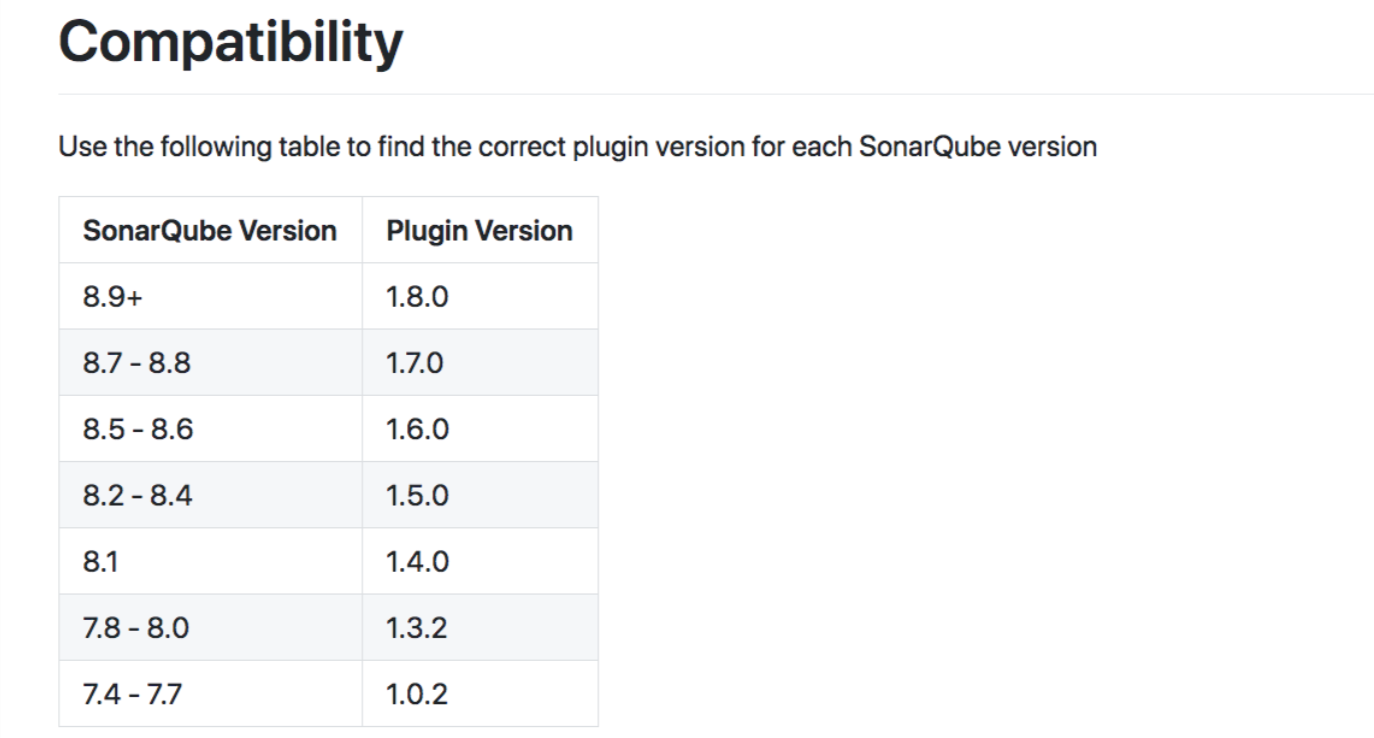Click the Compatibility heading
Viewport: 1374px width, 738px height.
coord(230,43)
